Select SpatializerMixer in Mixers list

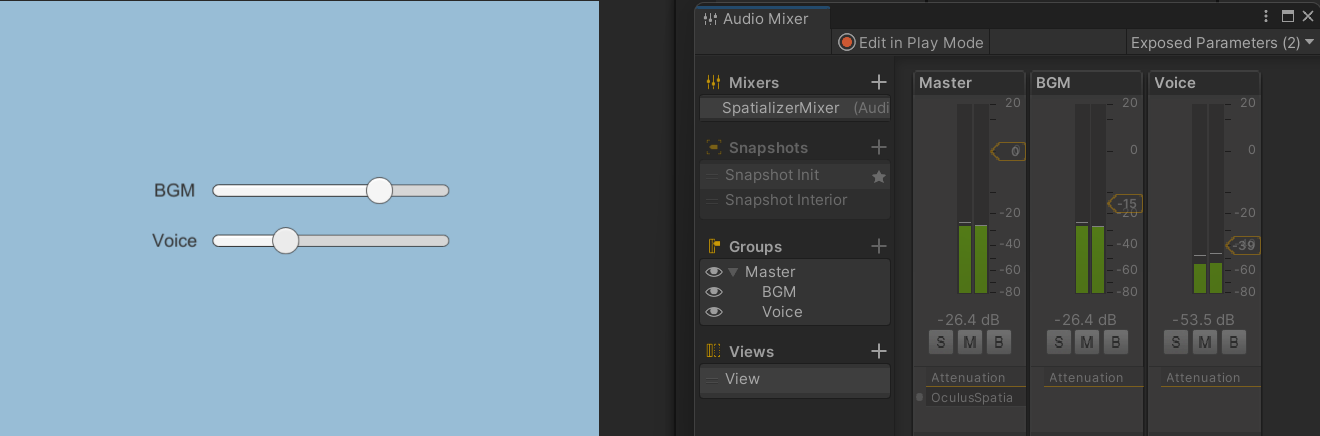pyautogui.click(x=795, y=108)
